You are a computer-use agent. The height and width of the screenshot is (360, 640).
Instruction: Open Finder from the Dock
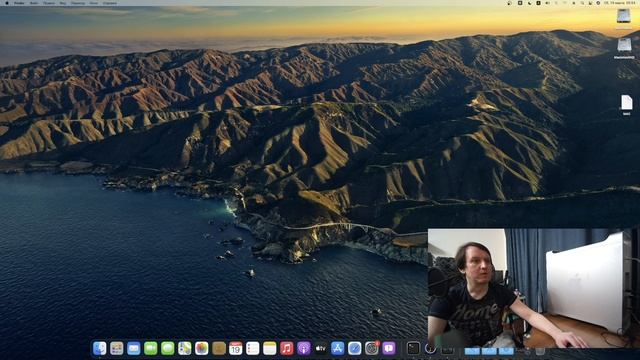(x=100, y=348)
